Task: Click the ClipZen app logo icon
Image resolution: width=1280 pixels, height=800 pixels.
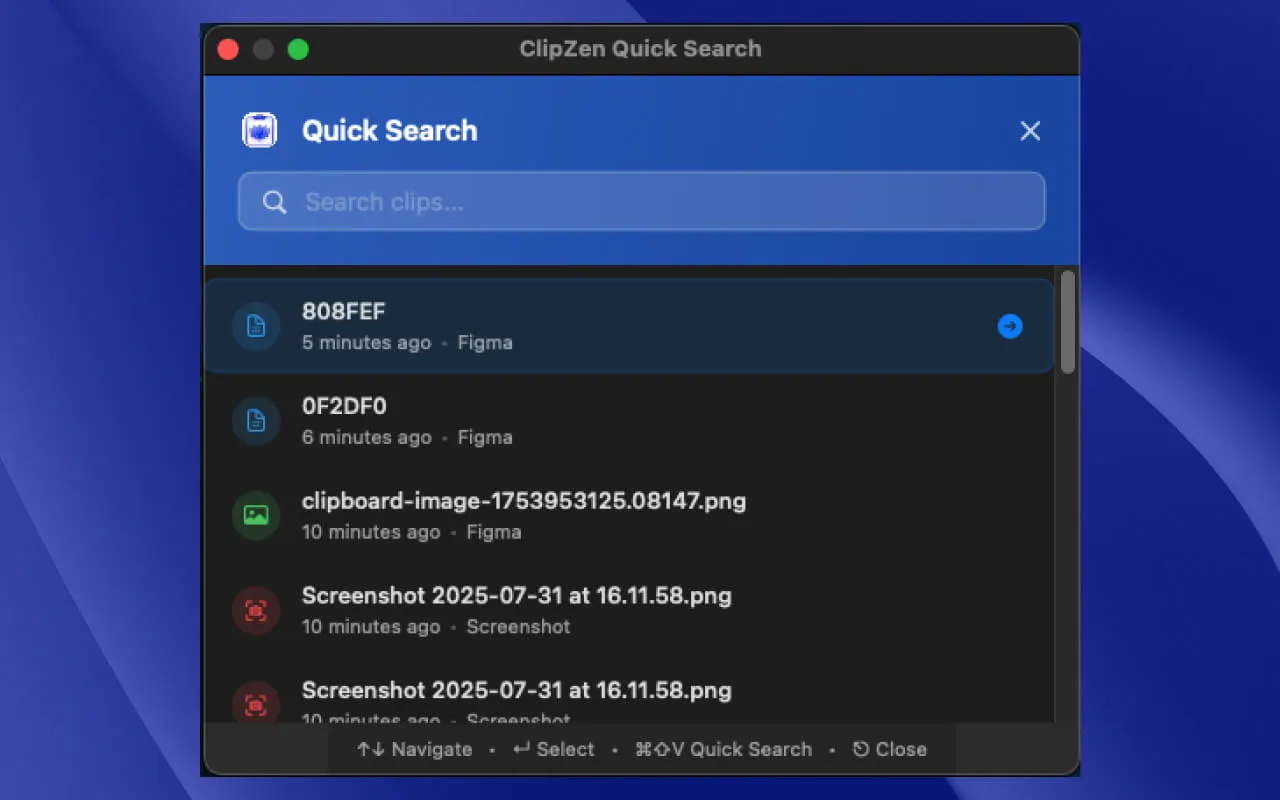Action: 259,130
